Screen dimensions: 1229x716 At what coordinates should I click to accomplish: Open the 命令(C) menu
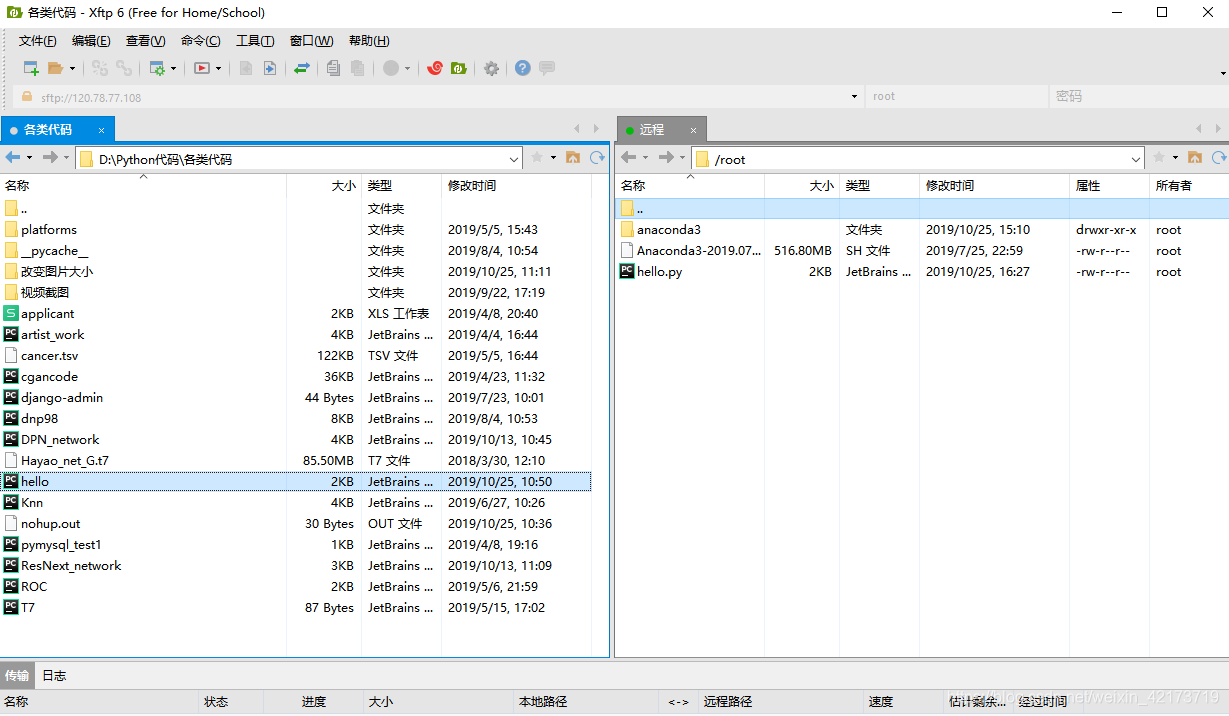[201, 41]
